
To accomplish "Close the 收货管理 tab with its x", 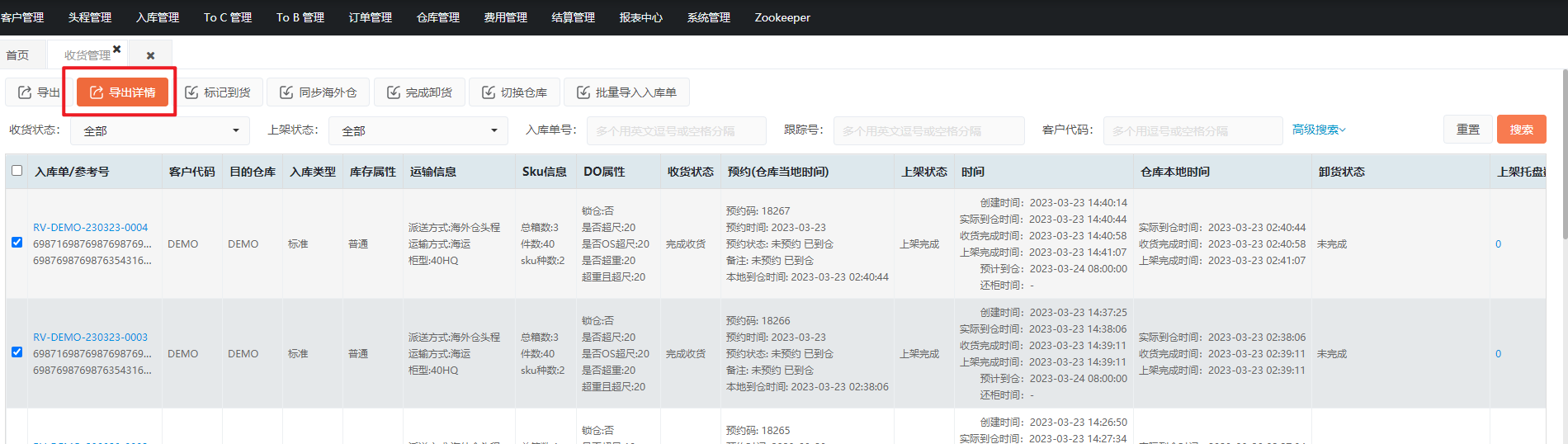I will point(117,49).
